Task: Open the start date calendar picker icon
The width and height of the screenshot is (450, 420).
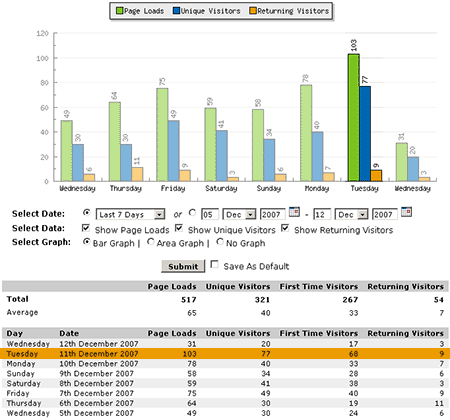Action: click(294, 212)
